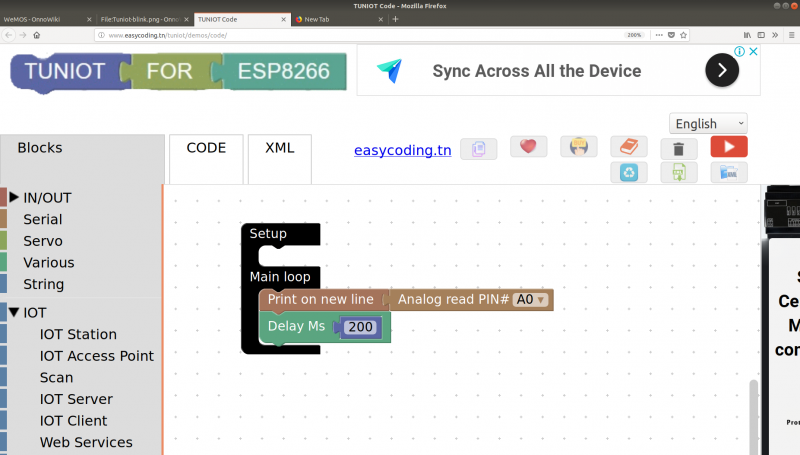Click the green save file icon
The image size is (800, 455).
tap(679, 172)
